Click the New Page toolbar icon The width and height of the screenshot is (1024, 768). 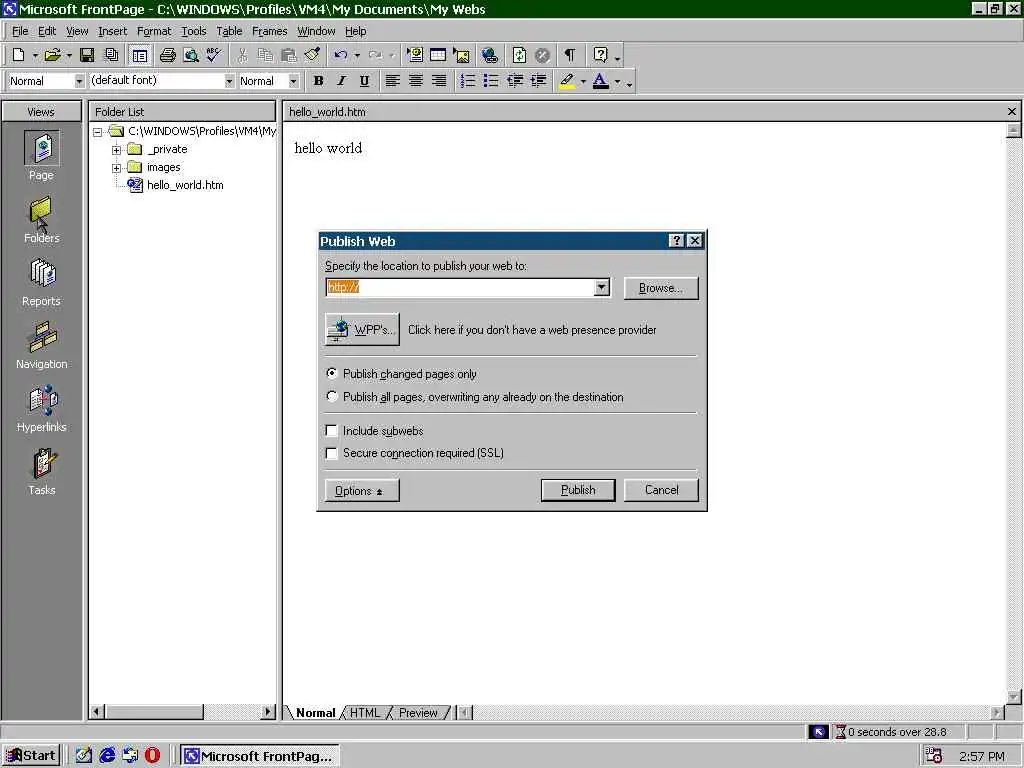pyautogui.click(x=18, y=56)
